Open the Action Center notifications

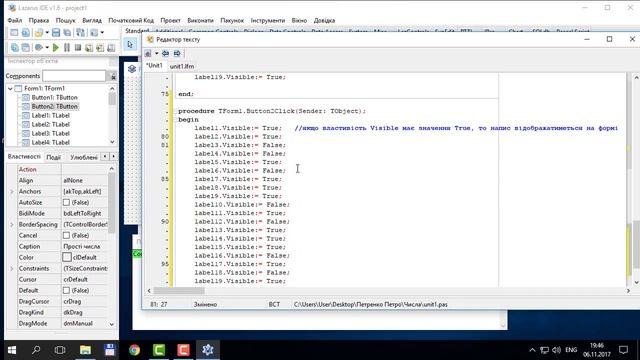(623, 350)
